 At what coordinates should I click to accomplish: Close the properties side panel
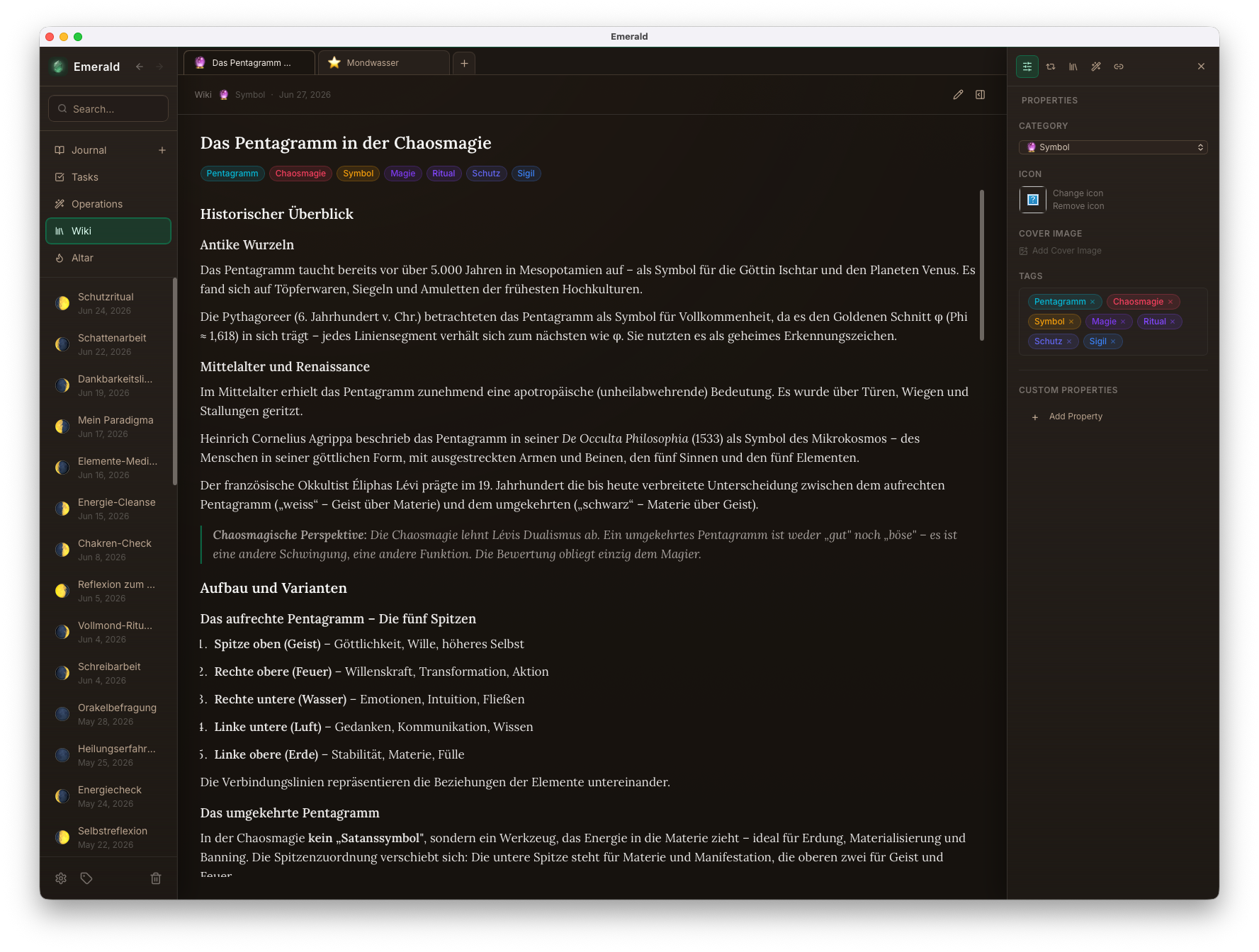click(1201, 67)
